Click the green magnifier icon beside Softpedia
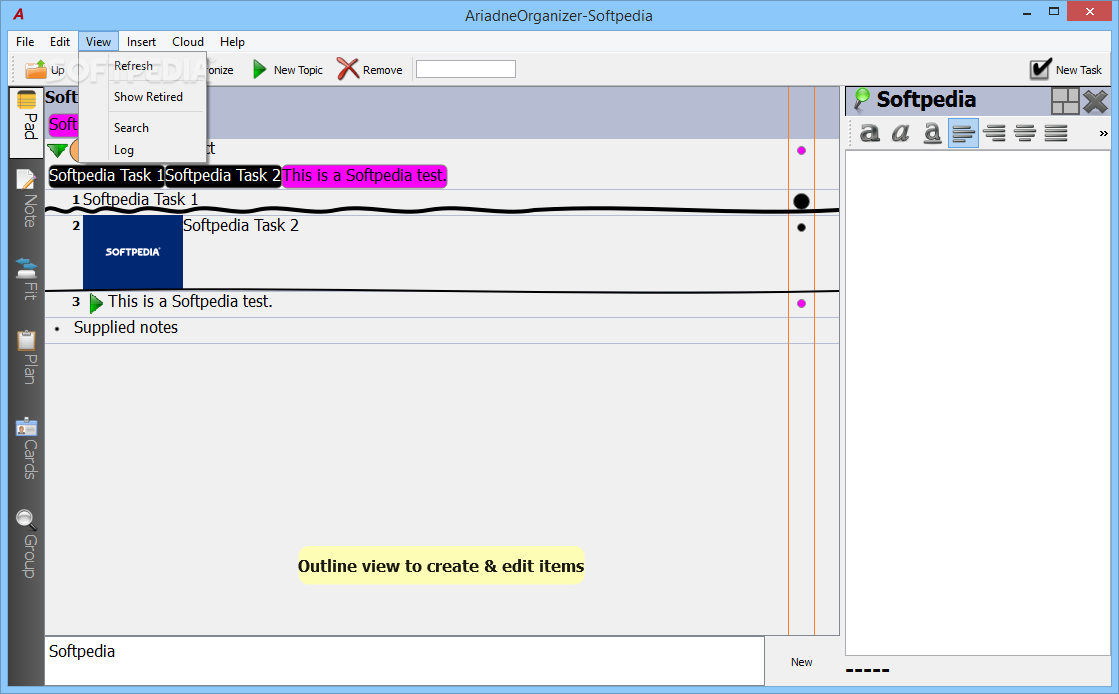The width and height of the screenshot is (1119, 694). [861, 99]
